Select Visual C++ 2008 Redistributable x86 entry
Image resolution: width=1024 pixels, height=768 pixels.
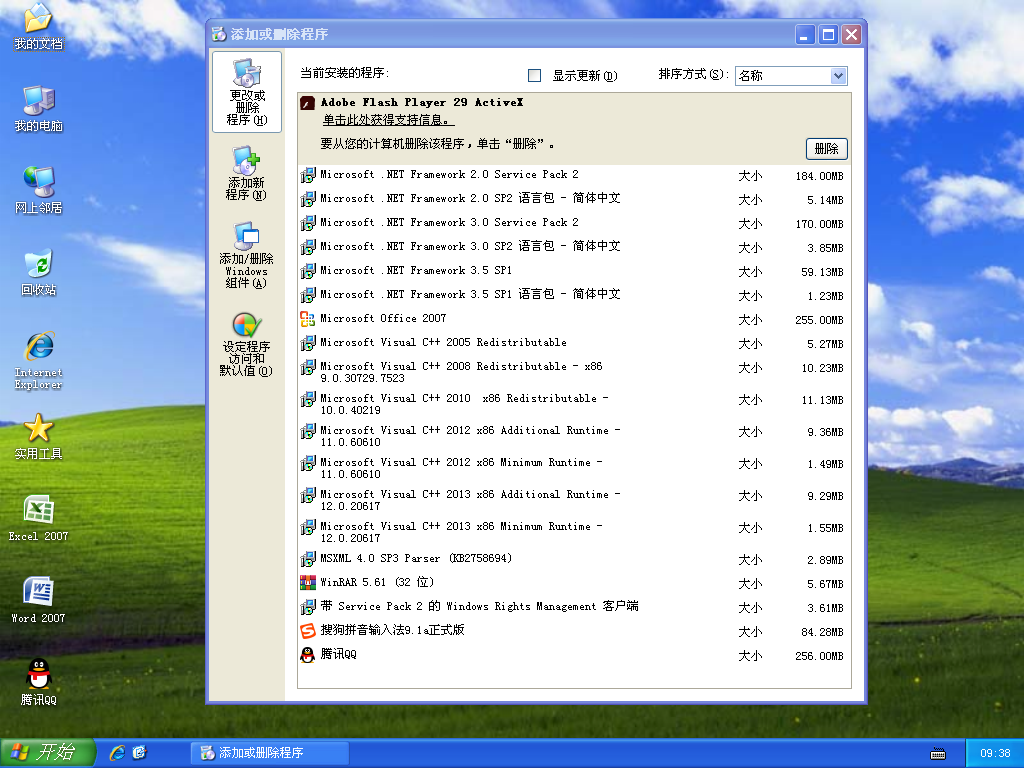[574, 372]
